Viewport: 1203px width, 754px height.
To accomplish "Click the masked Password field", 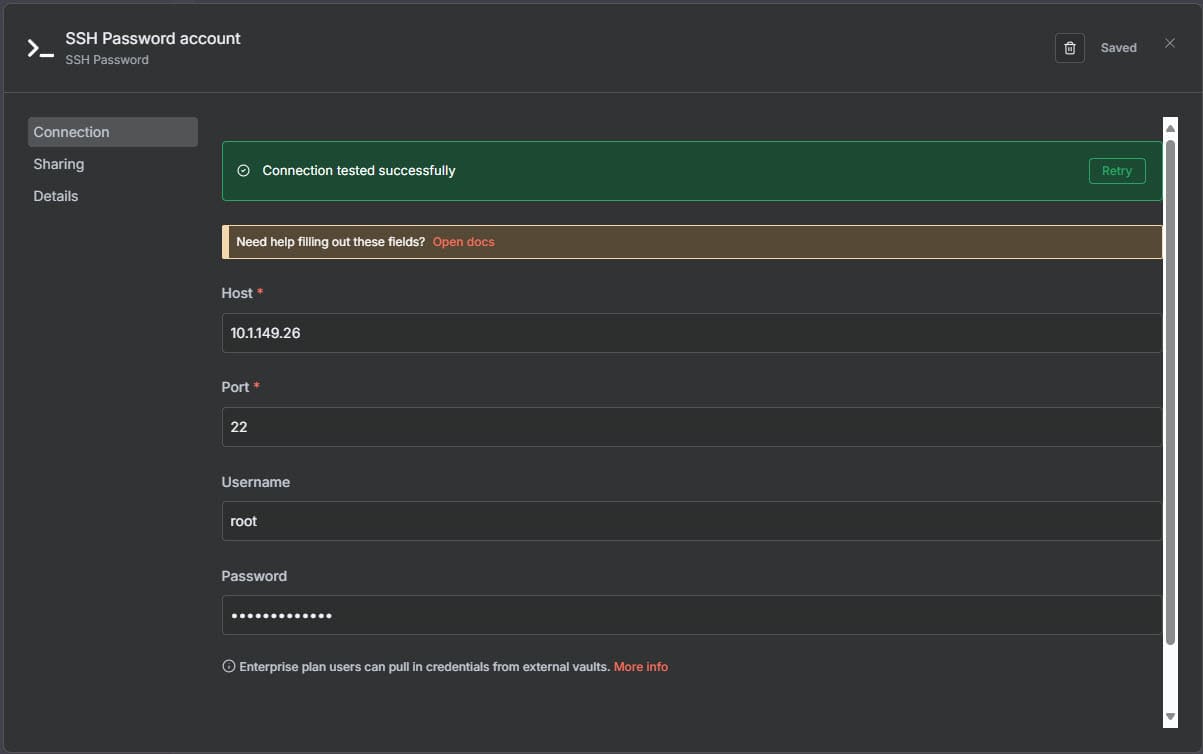I will coord(691,615).
